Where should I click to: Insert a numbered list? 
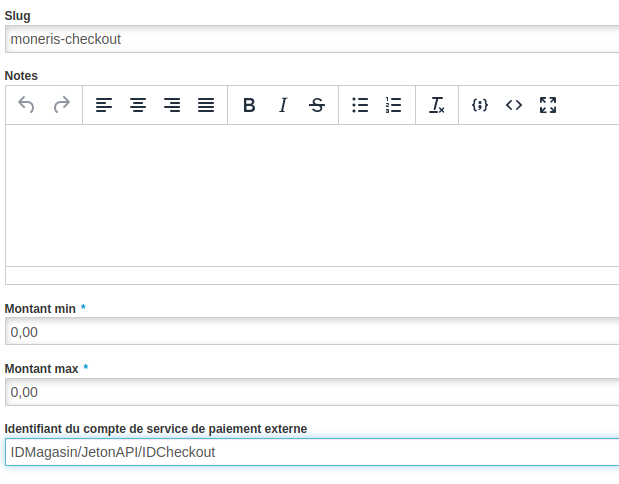[393, 105]
